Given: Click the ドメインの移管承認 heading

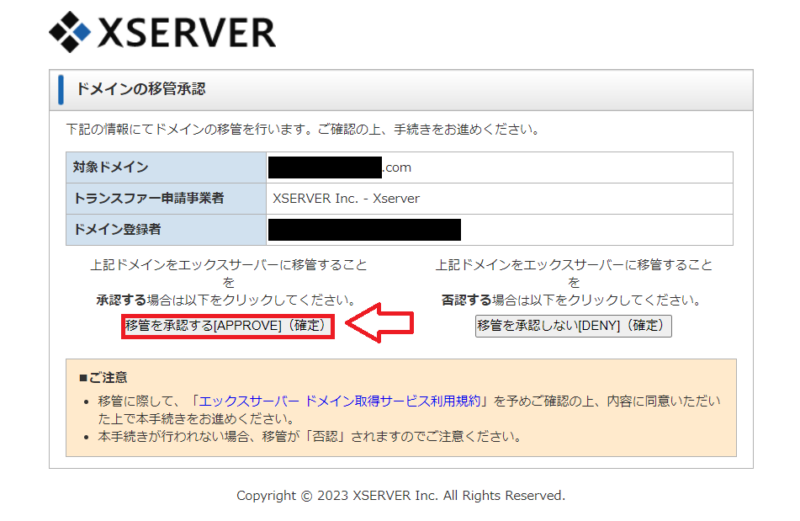Looking at the screenshot, I should pos(141,89).
